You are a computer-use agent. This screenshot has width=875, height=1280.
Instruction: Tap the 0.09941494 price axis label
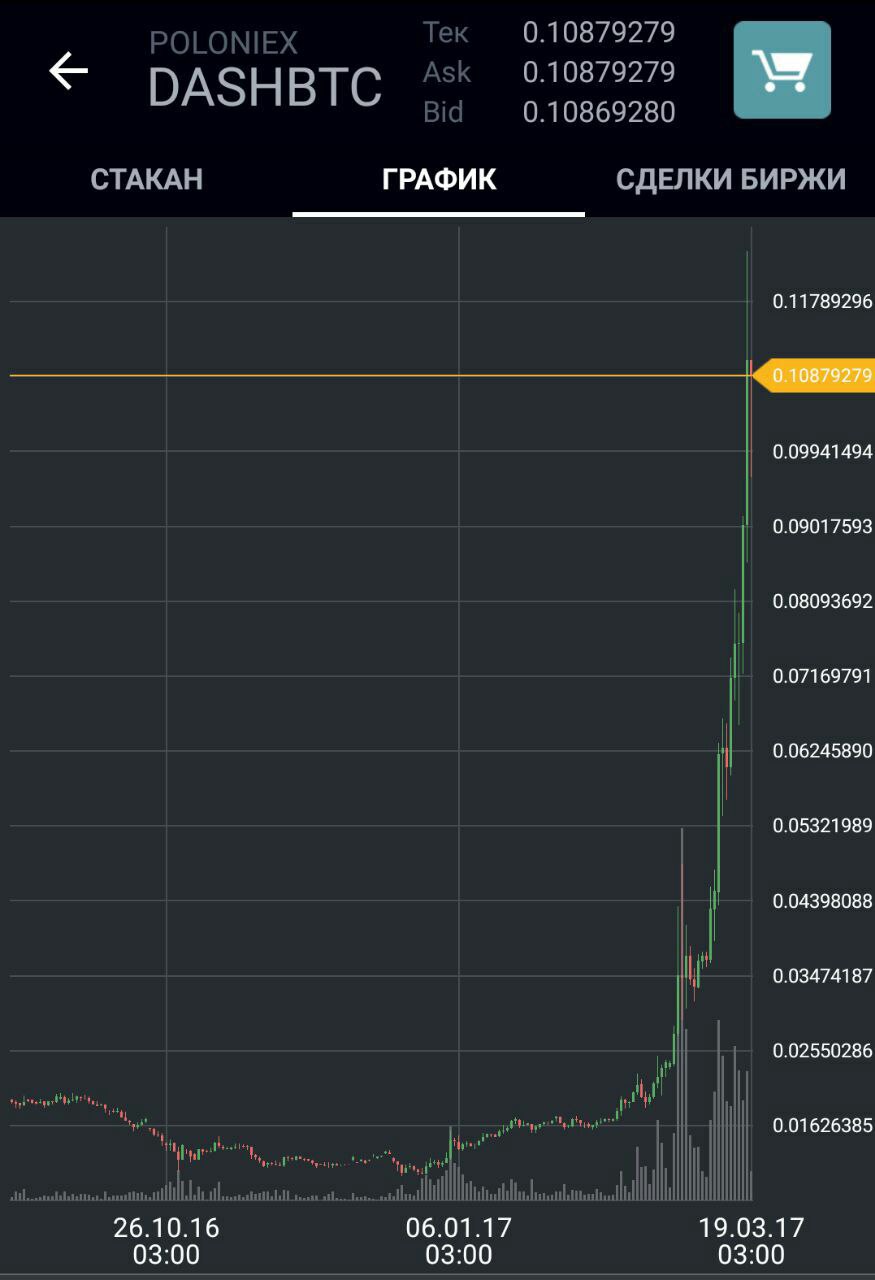coord(823,451)
